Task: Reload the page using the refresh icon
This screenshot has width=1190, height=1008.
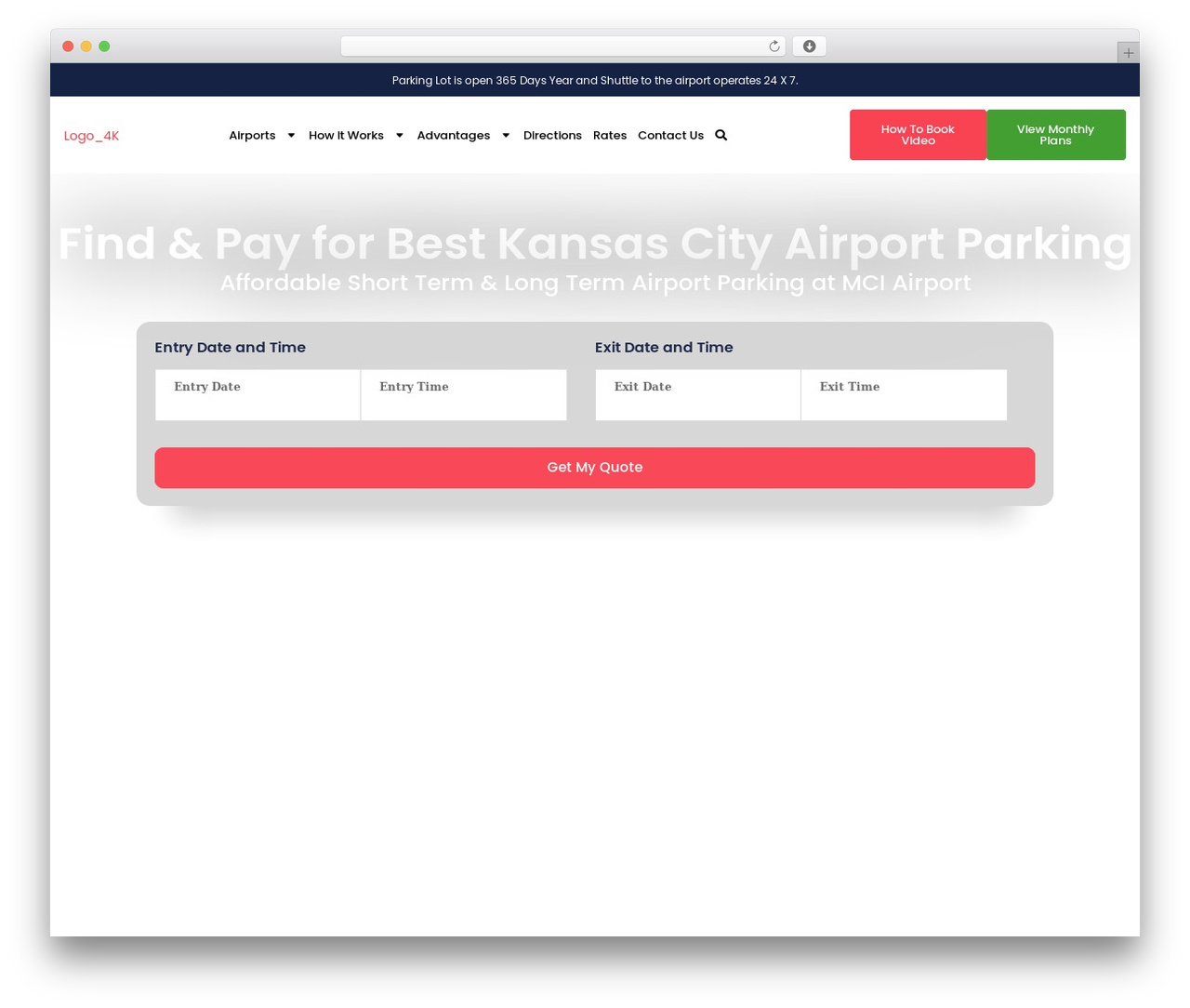Action: pos(773,46)
